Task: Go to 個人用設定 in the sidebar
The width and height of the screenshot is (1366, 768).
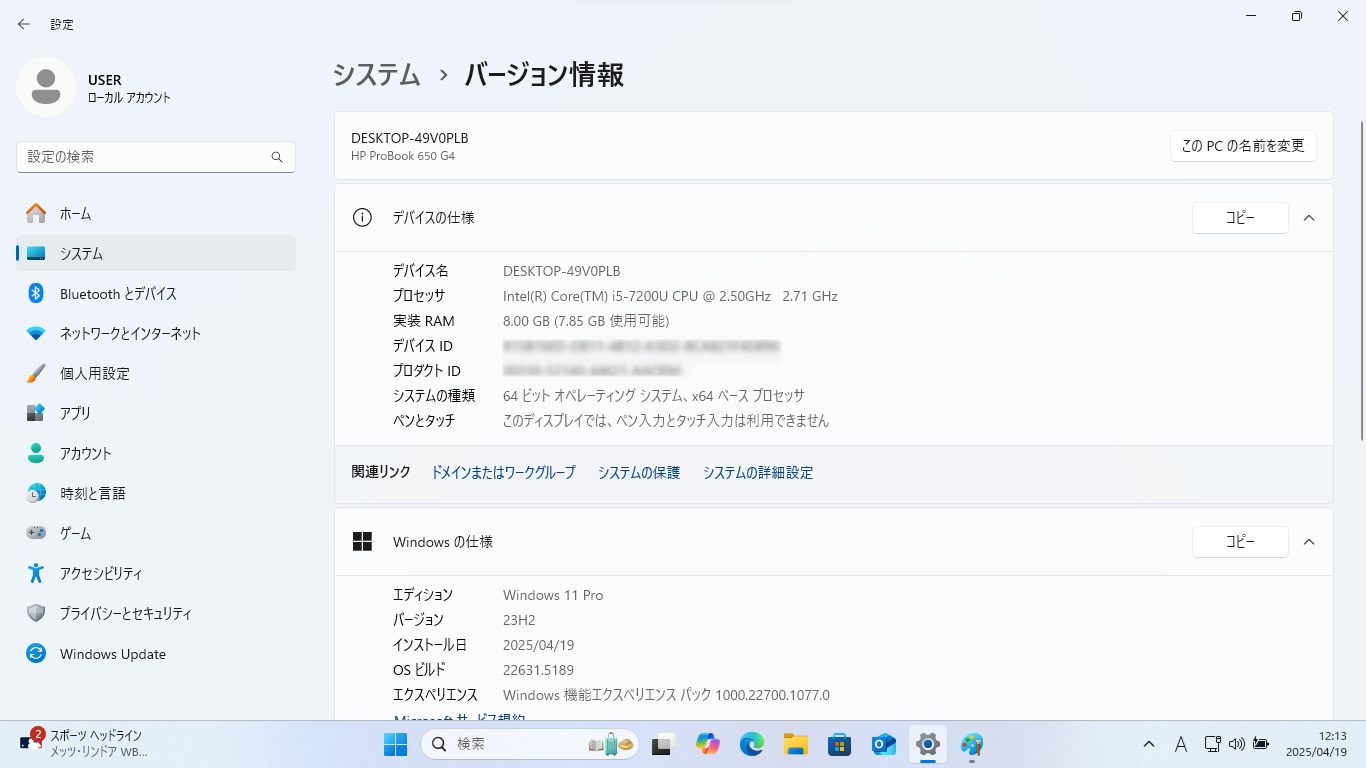Action: (156, 373)
